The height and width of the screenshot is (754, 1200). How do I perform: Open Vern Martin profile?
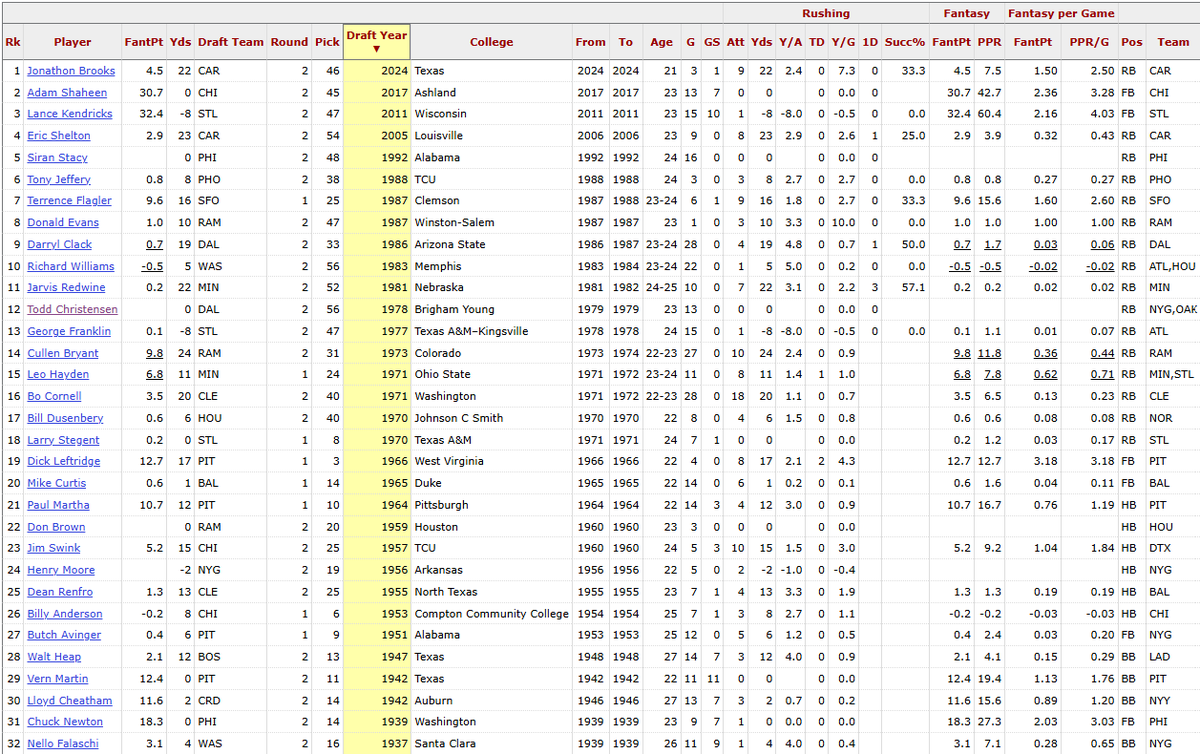[x=58, y=680]
